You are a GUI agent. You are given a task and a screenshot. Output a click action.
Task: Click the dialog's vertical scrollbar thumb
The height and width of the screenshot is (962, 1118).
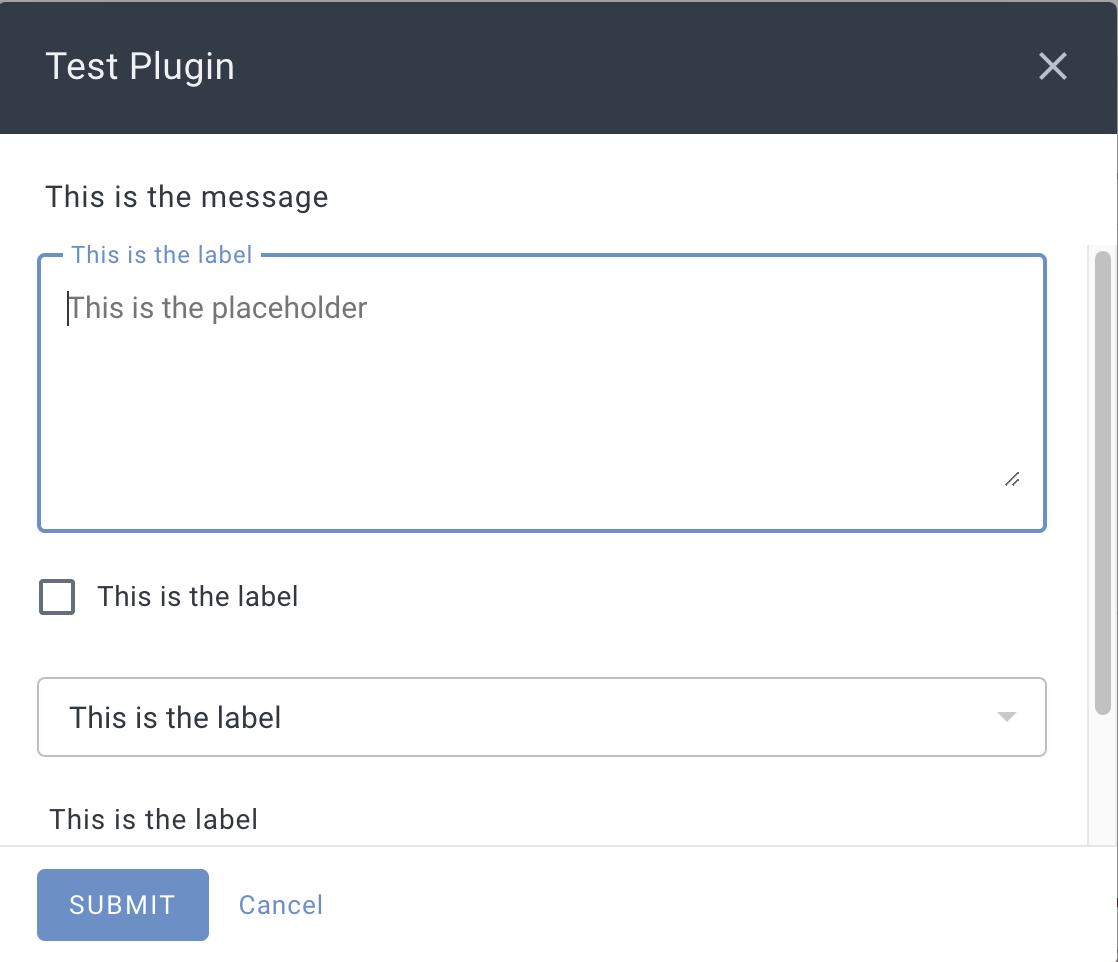[1103, 483]
